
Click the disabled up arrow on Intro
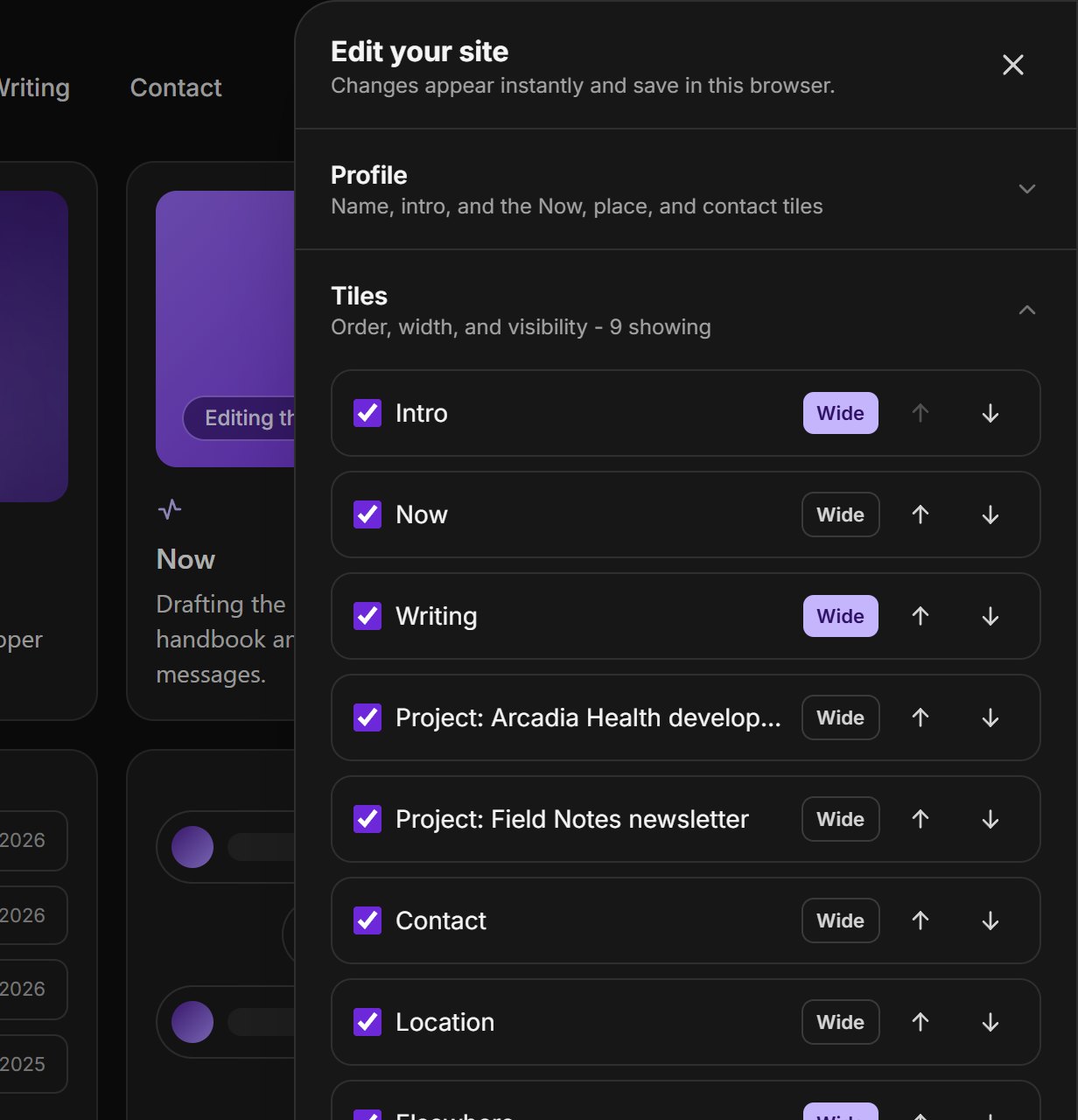tap(920, 413)
